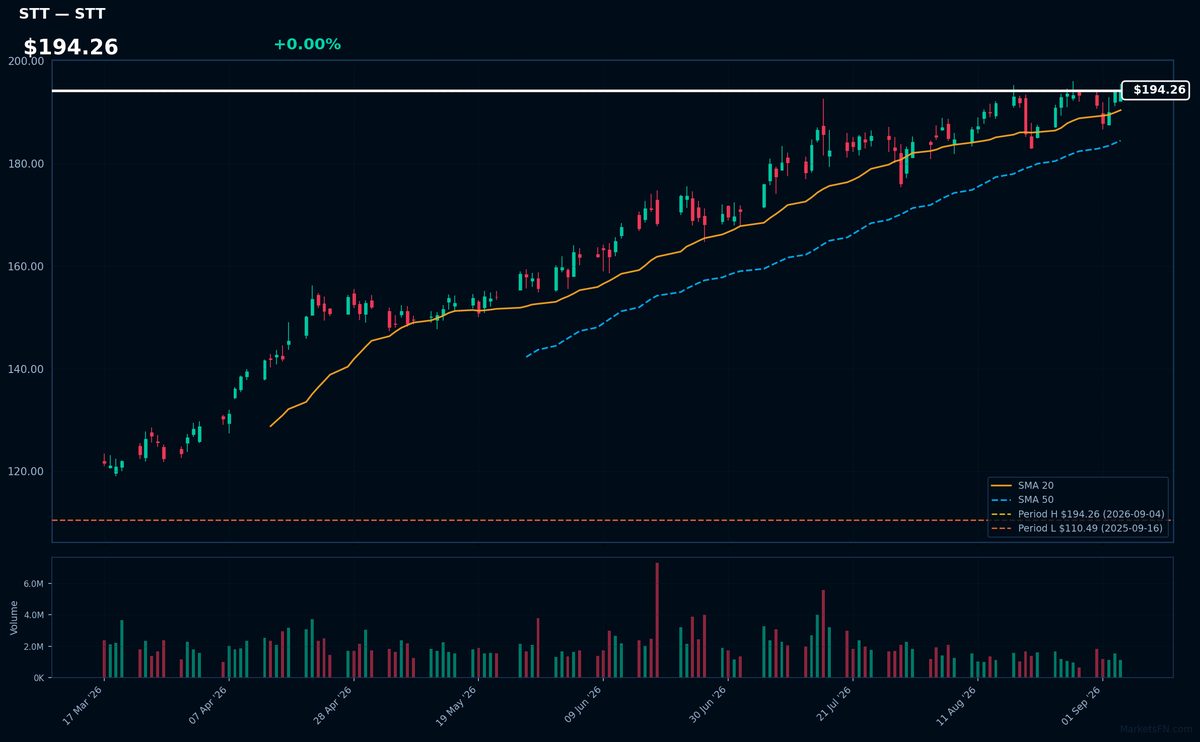This screenshot has height=742, width=1200.
Task: Click the 4.0M volume axis label
Action: [x=34, y=615]
